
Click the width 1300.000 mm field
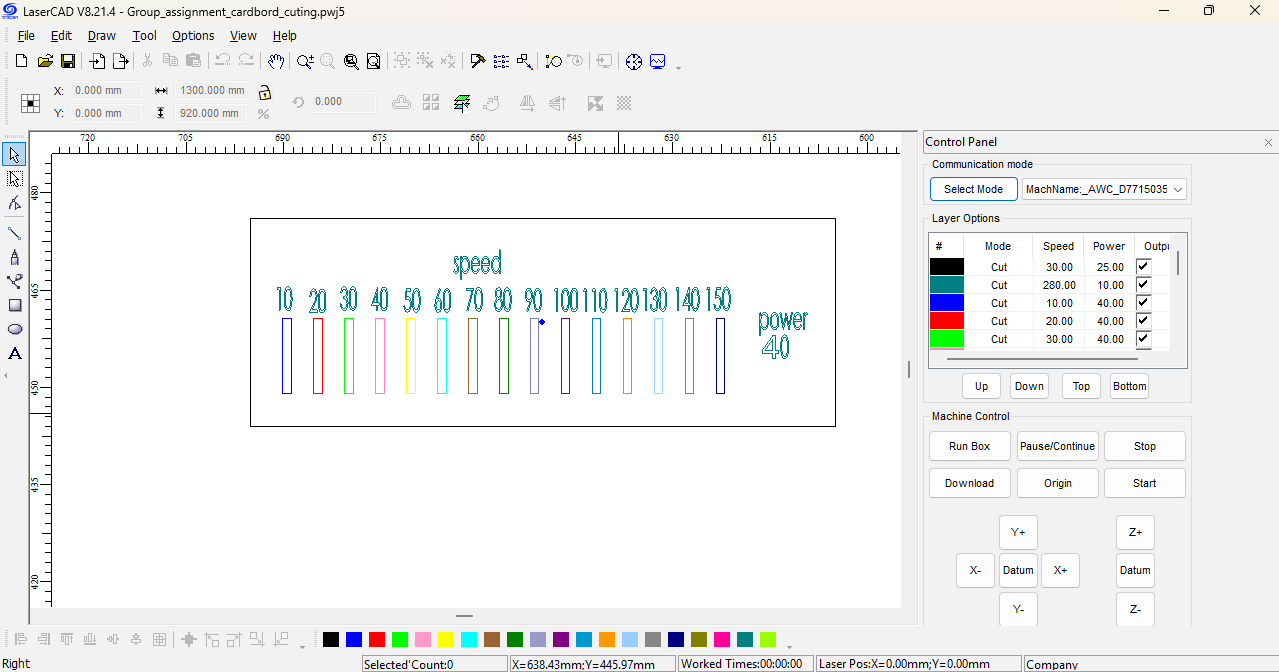212,90
